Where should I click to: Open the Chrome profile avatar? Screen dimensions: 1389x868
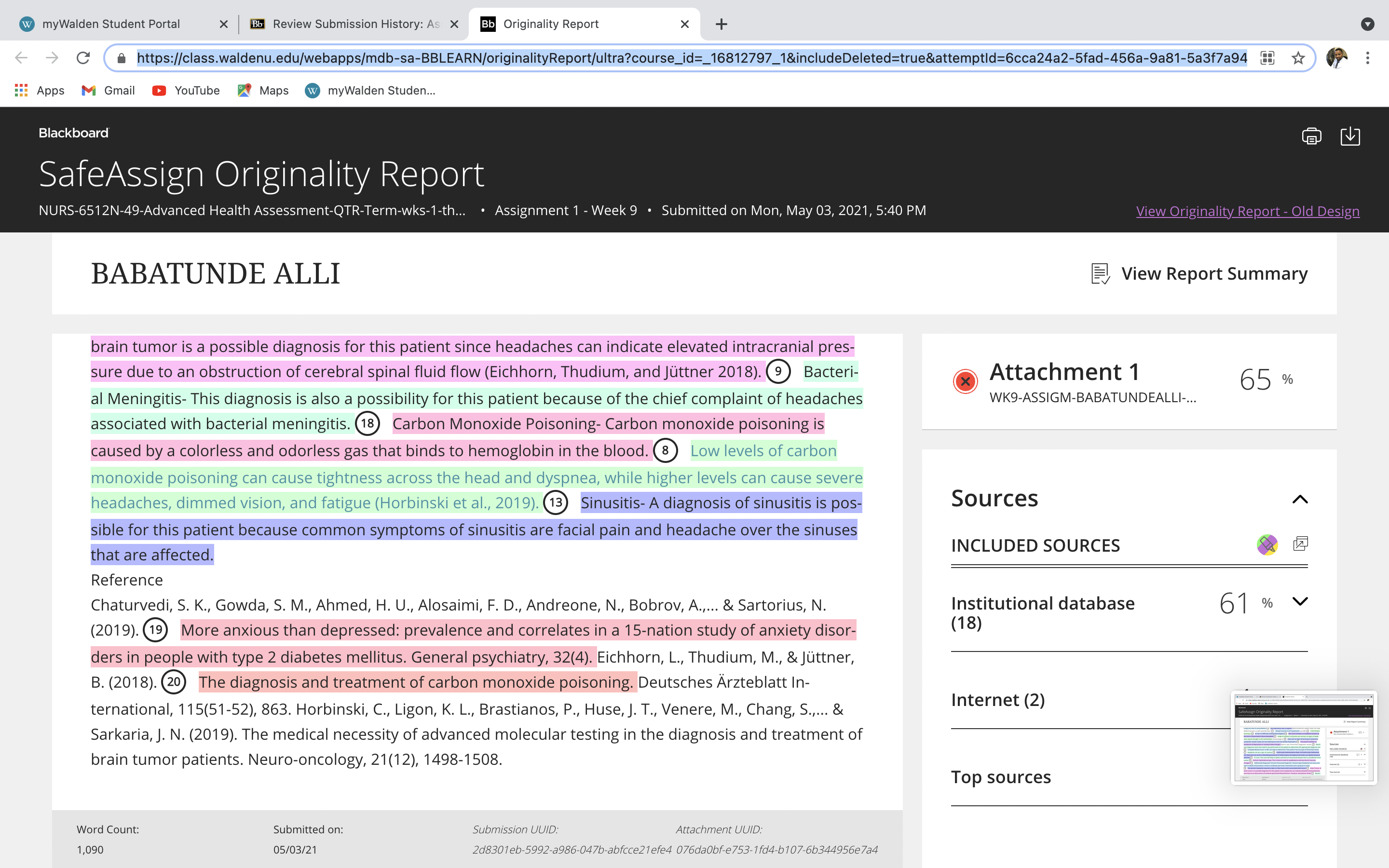pos(1337,58)
